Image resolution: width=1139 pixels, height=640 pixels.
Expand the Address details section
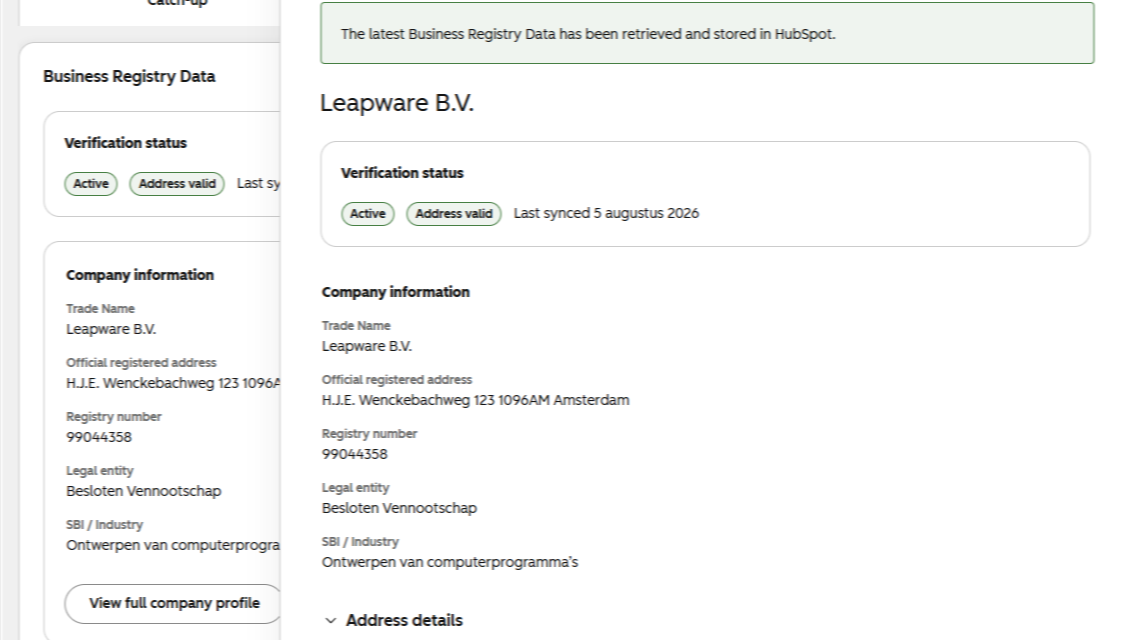393,620
